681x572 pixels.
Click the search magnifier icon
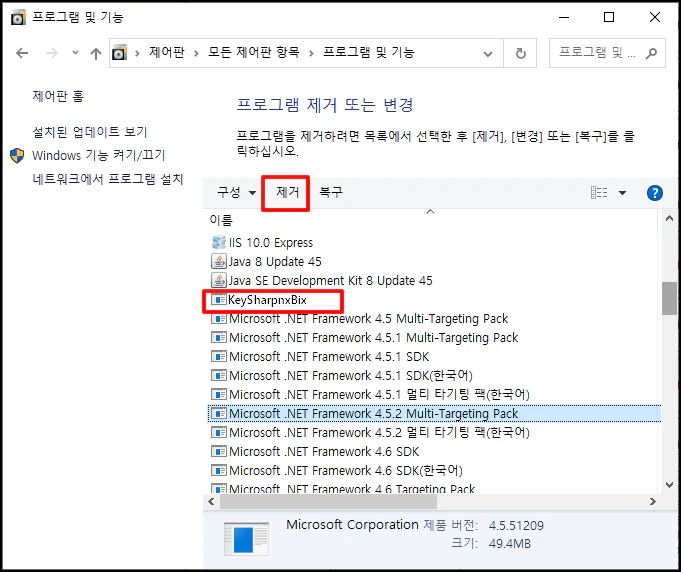(x=651, y=53)
